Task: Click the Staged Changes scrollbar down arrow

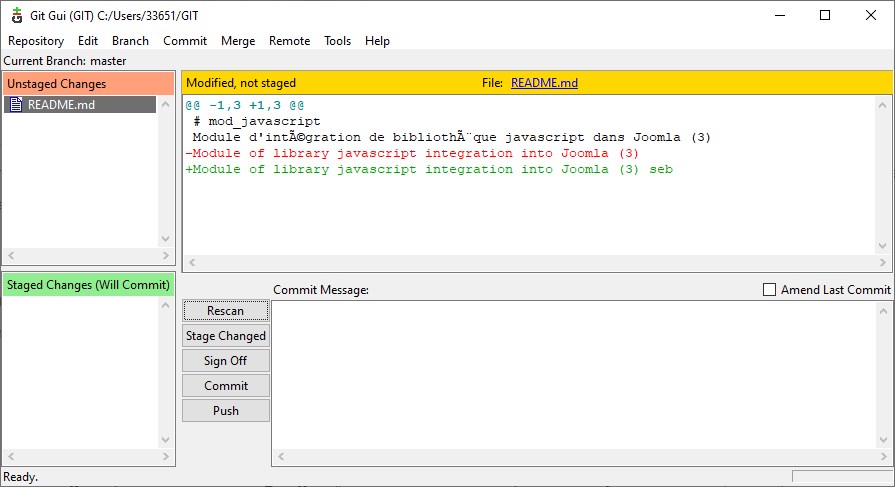Action: pos(166,440)
